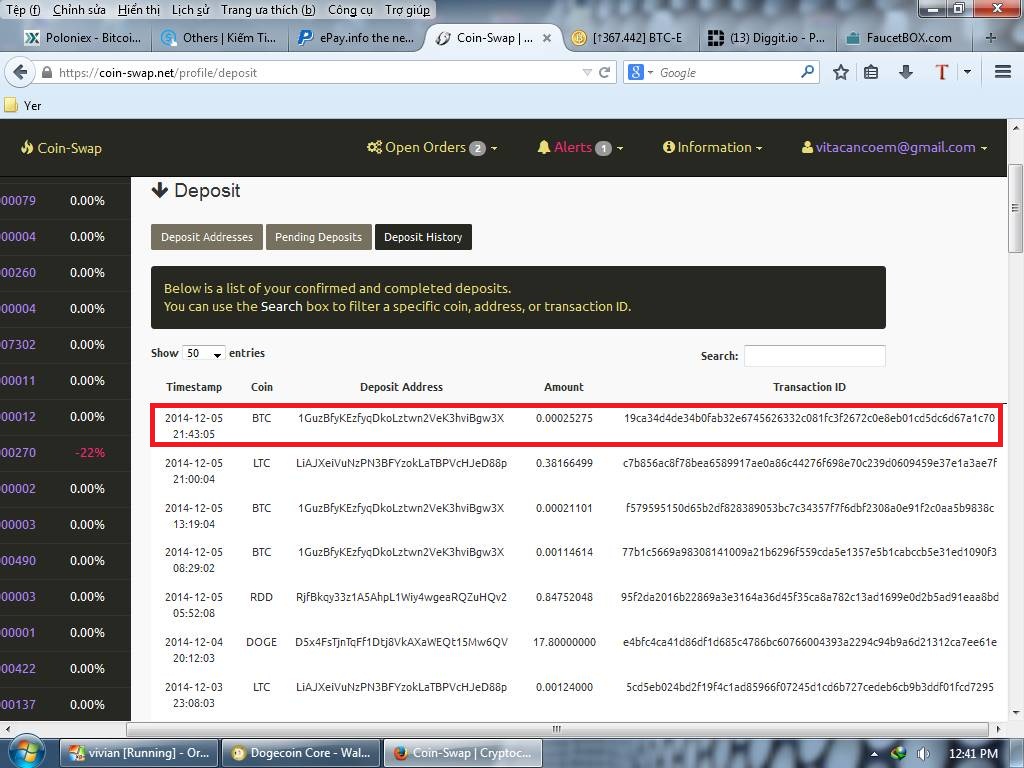Click the network tray icon
The width and height of the screenshot is (1024, 768).
899,753
